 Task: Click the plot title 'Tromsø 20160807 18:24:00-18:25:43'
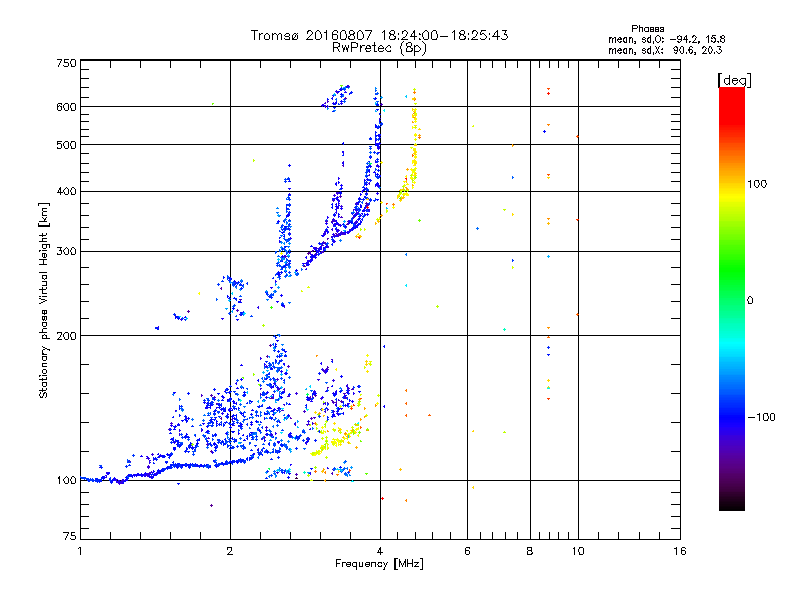379,35
